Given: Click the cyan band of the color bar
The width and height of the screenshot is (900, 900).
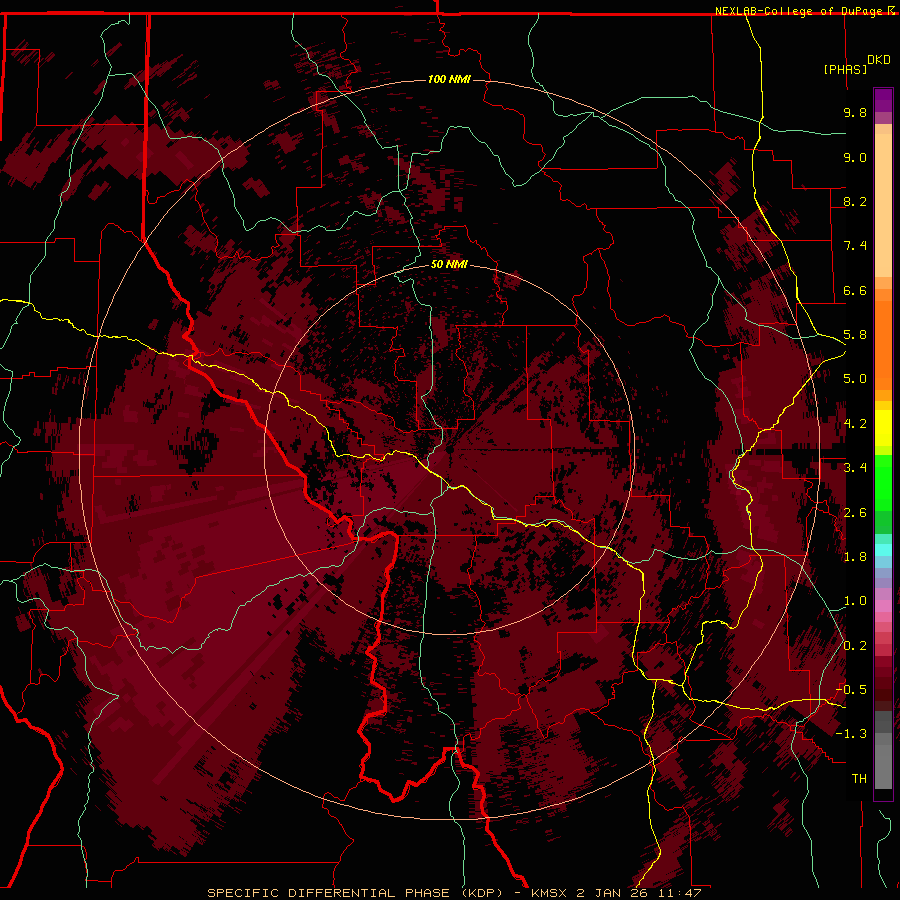Looking at the screenshot, I should click(883, 550).
